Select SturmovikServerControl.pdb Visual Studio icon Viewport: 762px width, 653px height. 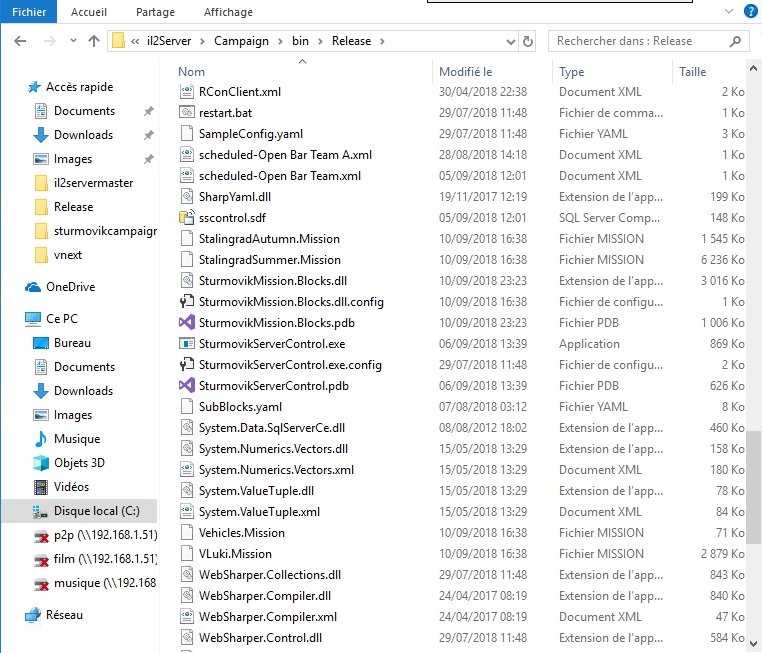pyautogui.click(x=187, y=386)
